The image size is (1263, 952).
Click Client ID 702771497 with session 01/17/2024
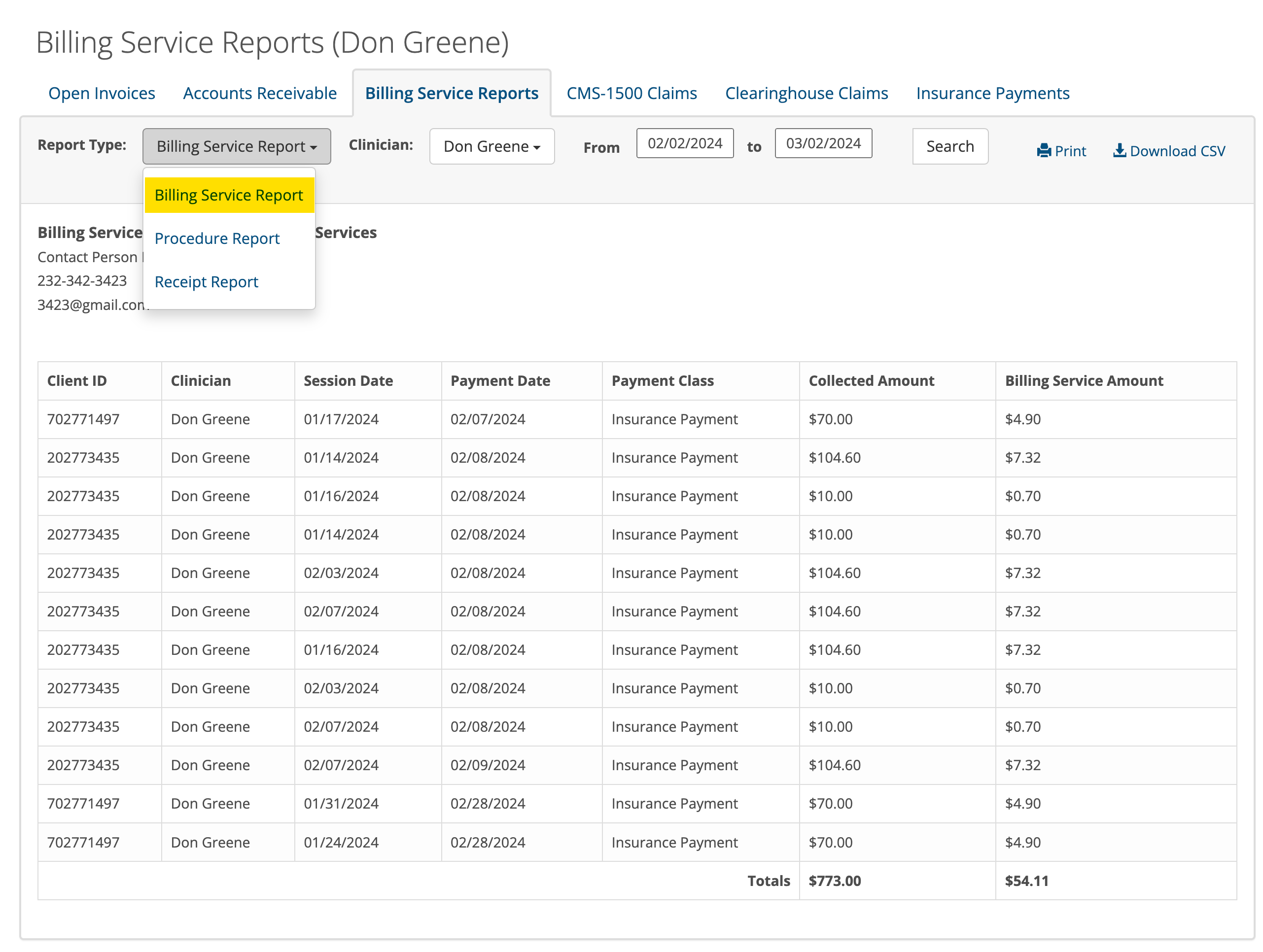coord(83,419)
